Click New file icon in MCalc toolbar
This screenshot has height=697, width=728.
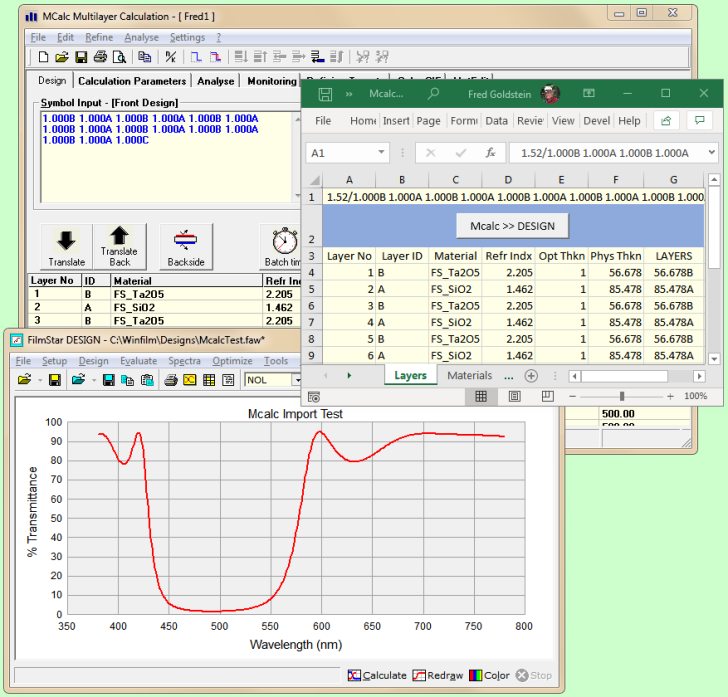pyautogui.click(x=43, y=57)
